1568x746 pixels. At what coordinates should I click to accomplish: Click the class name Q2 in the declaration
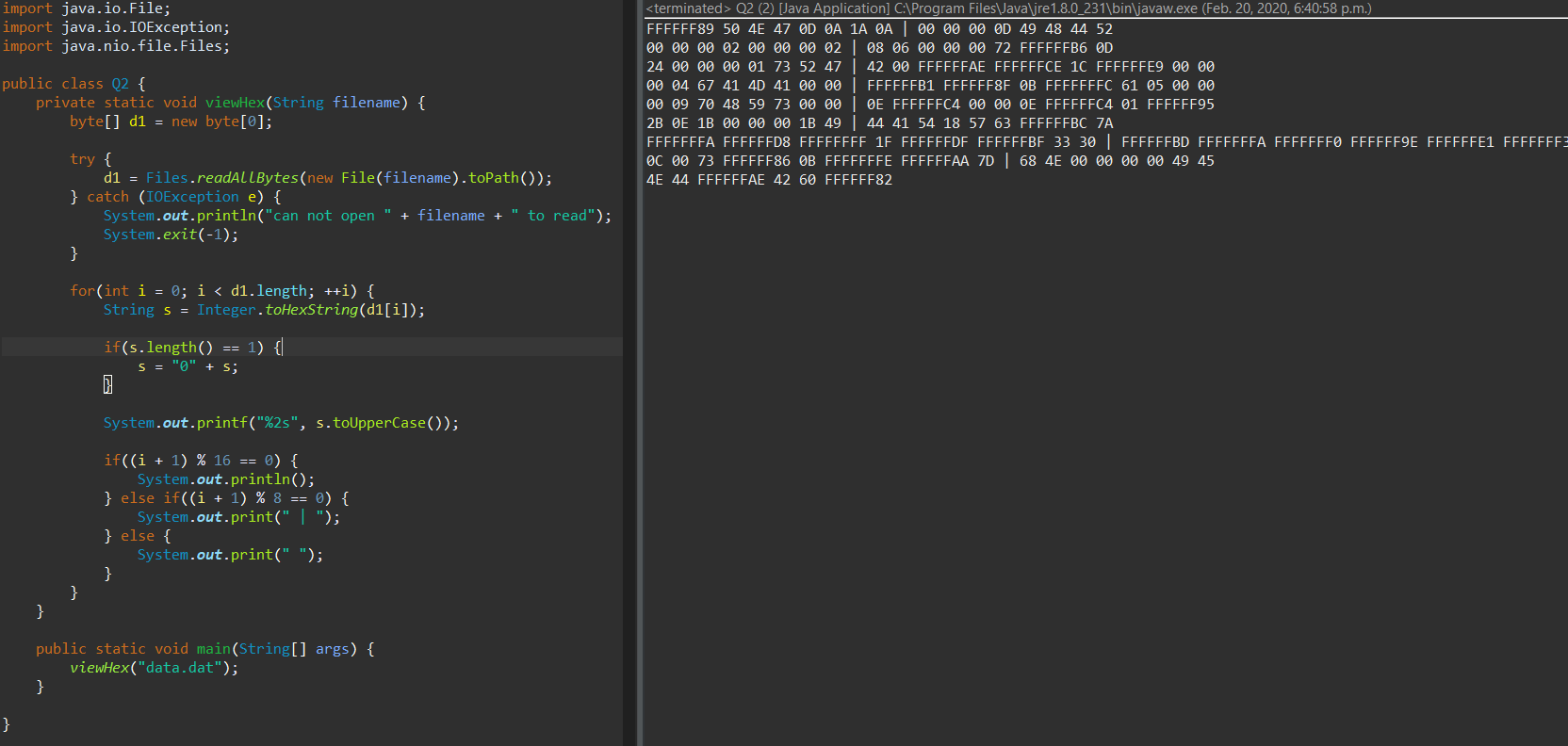(x=120, y=84)
